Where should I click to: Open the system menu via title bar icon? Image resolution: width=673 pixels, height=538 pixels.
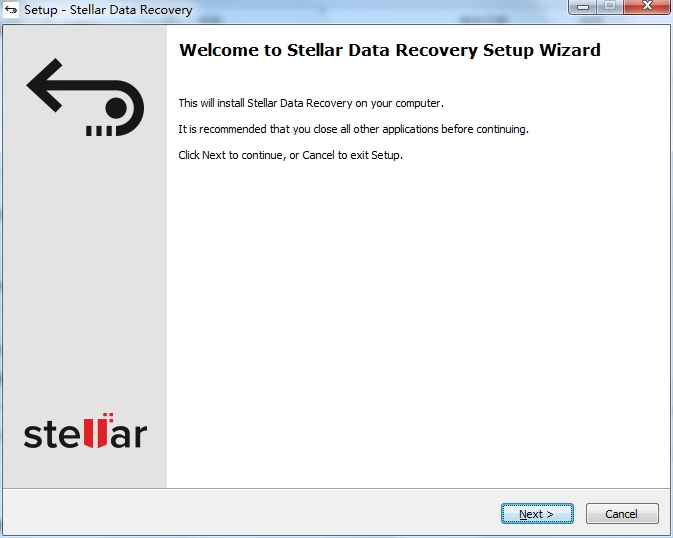coord(11,9)
